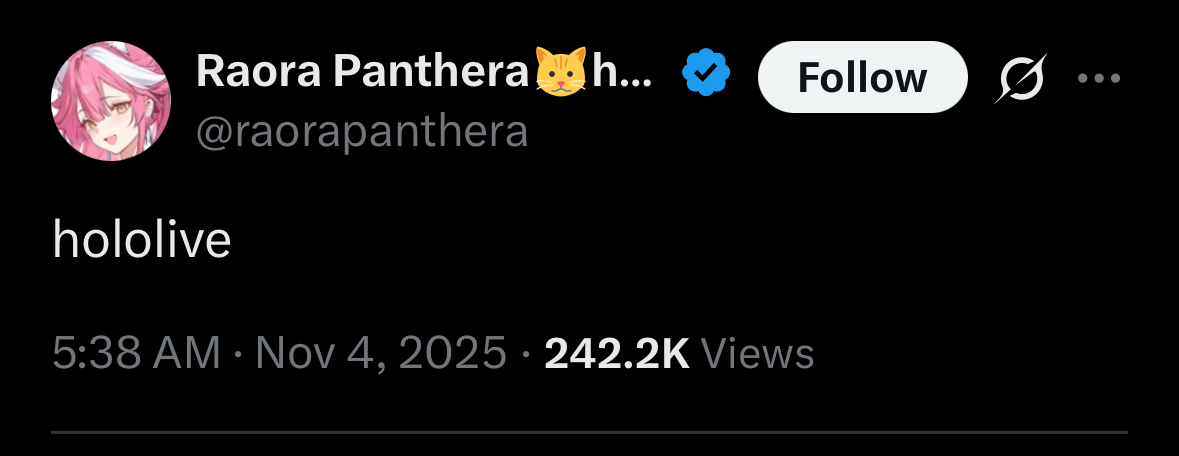Open the Grok explain-this-post icon
This screenshot has height=456, width=1179.
click(1022, 78)
